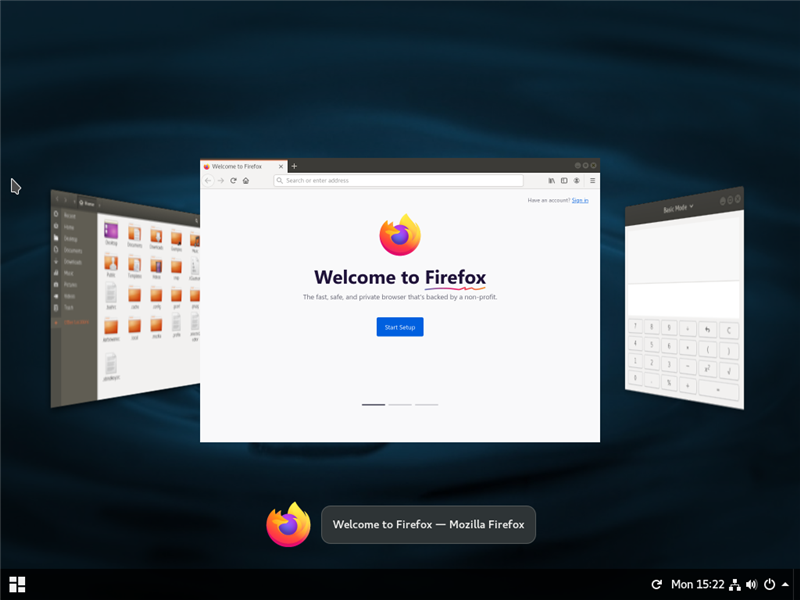Click the x² square key in Calculator
The image size is (800, 600).
[x=707, y=369]
